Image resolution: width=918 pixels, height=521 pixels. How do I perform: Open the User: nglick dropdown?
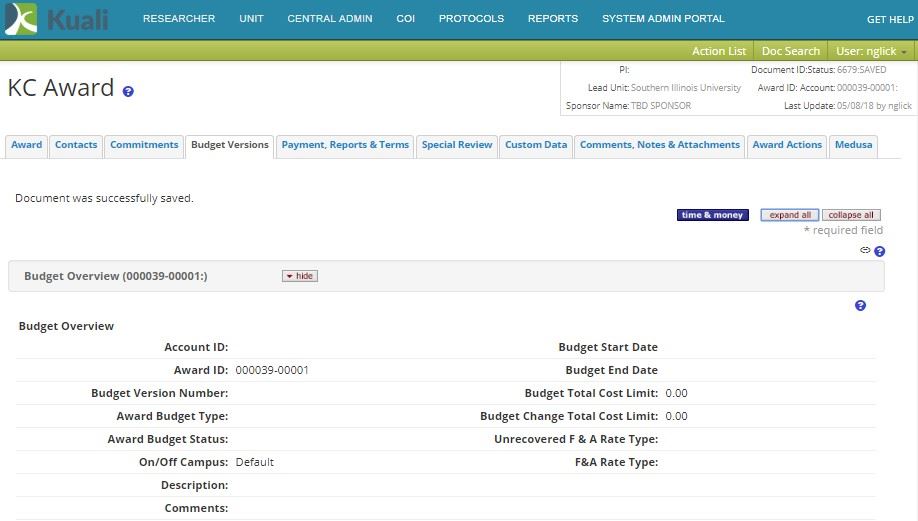[x=871, y=51]
